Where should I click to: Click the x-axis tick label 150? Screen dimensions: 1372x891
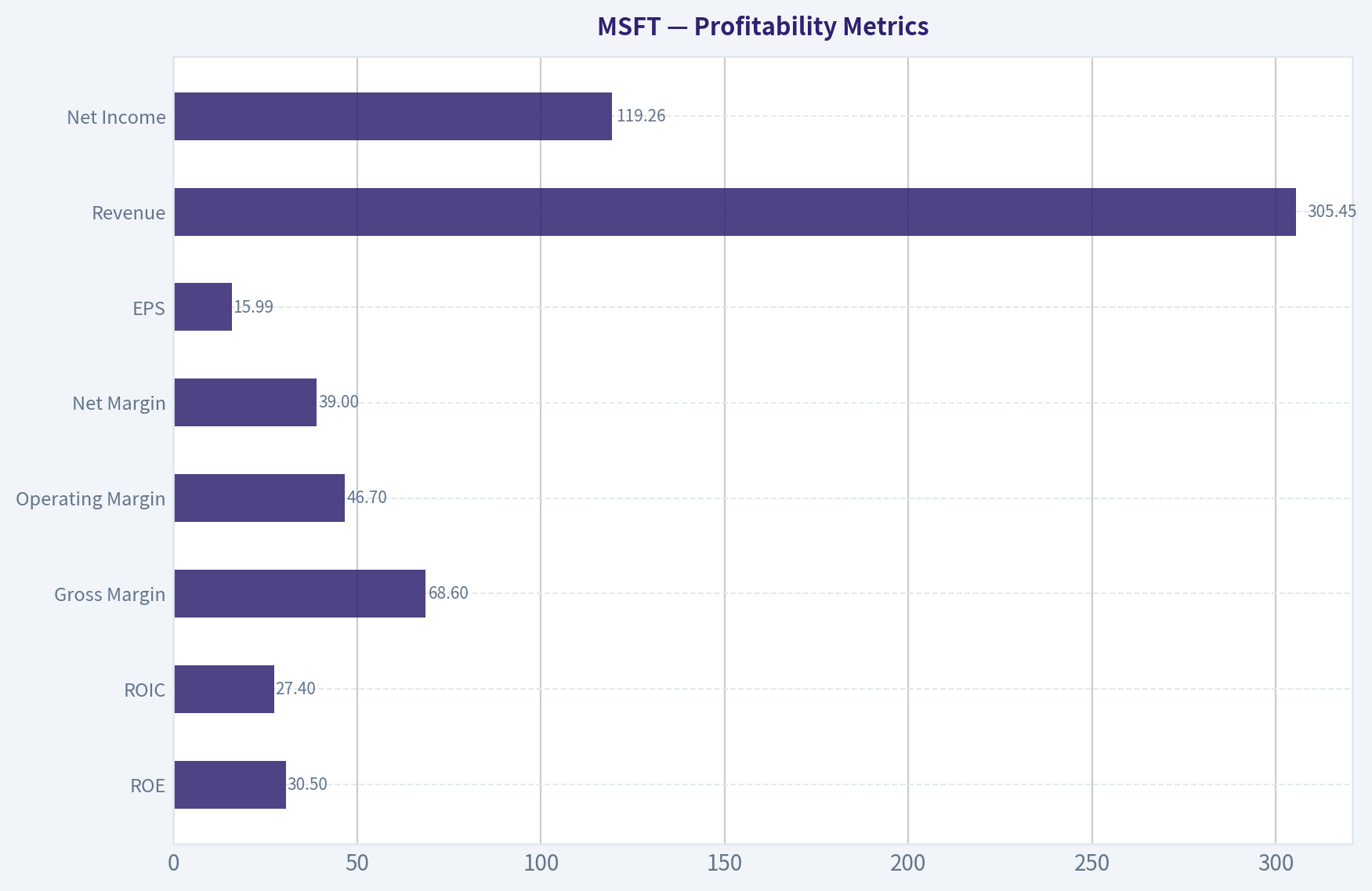tap(725, 864)
